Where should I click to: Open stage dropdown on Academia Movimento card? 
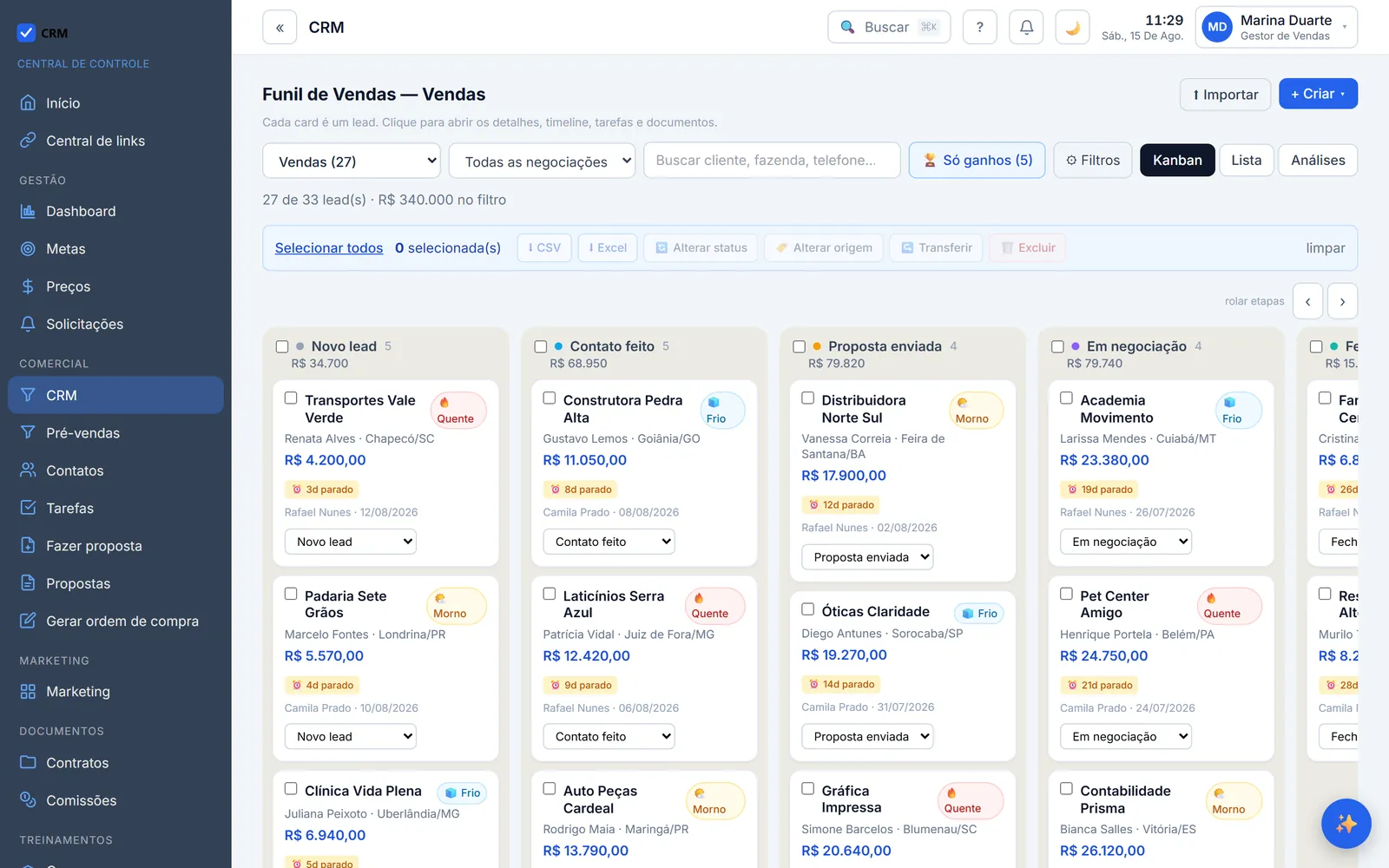[x=1125, y=542]
